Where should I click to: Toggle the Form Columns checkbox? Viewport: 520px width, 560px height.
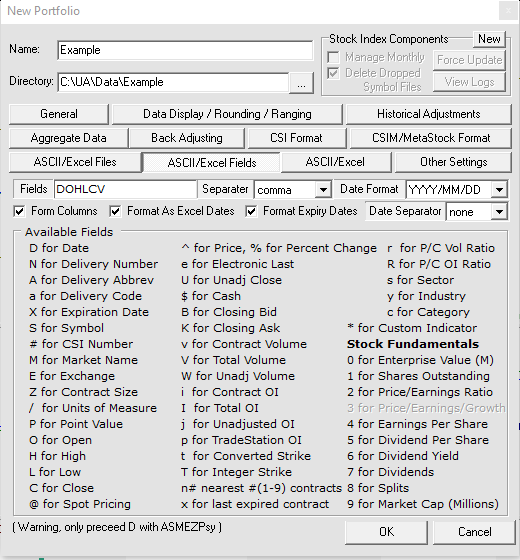[x=19, y=211]
